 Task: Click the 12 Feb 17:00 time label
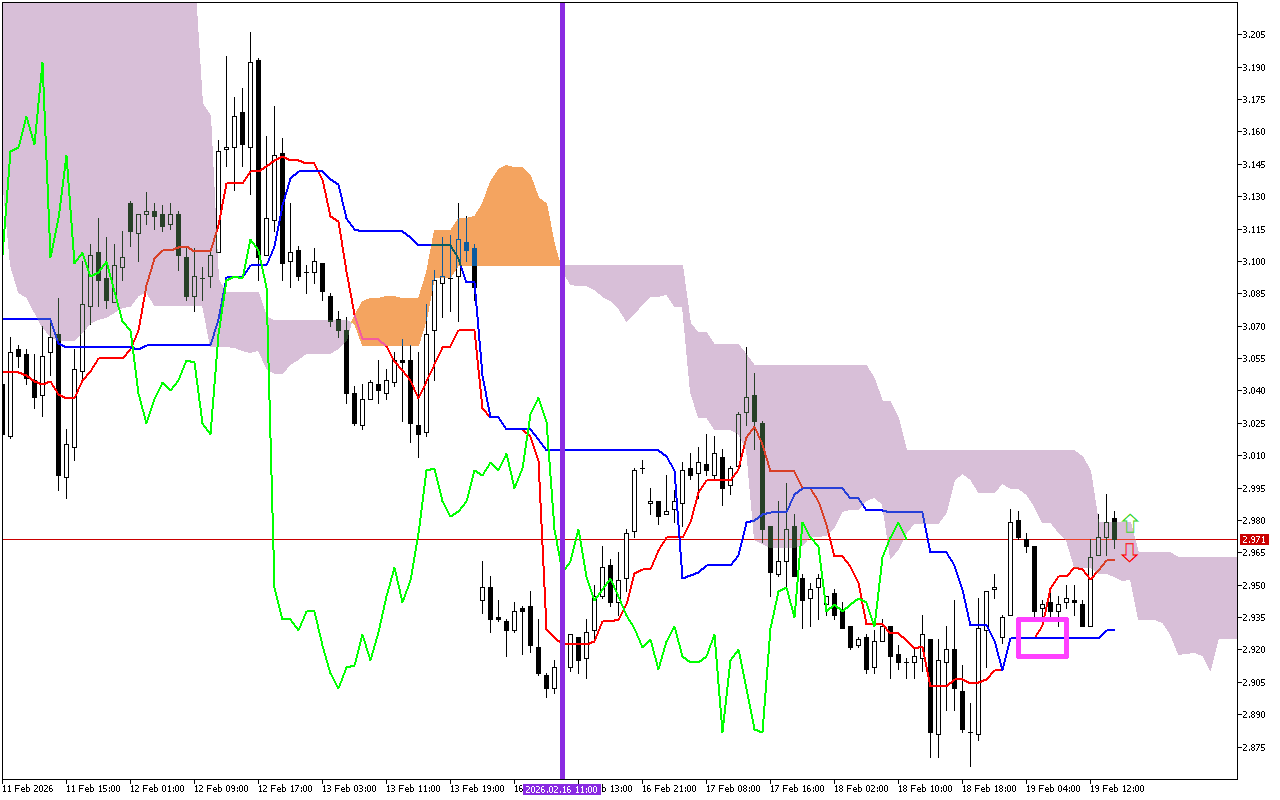pos(283,789)
